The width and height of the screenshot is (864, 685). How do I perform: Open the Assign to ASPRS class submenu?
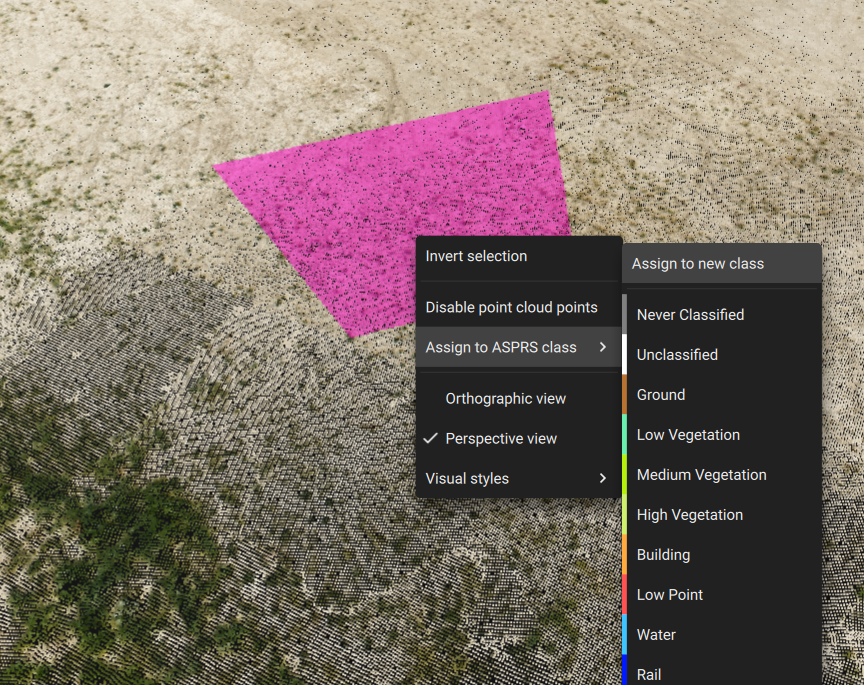point(502,347)
